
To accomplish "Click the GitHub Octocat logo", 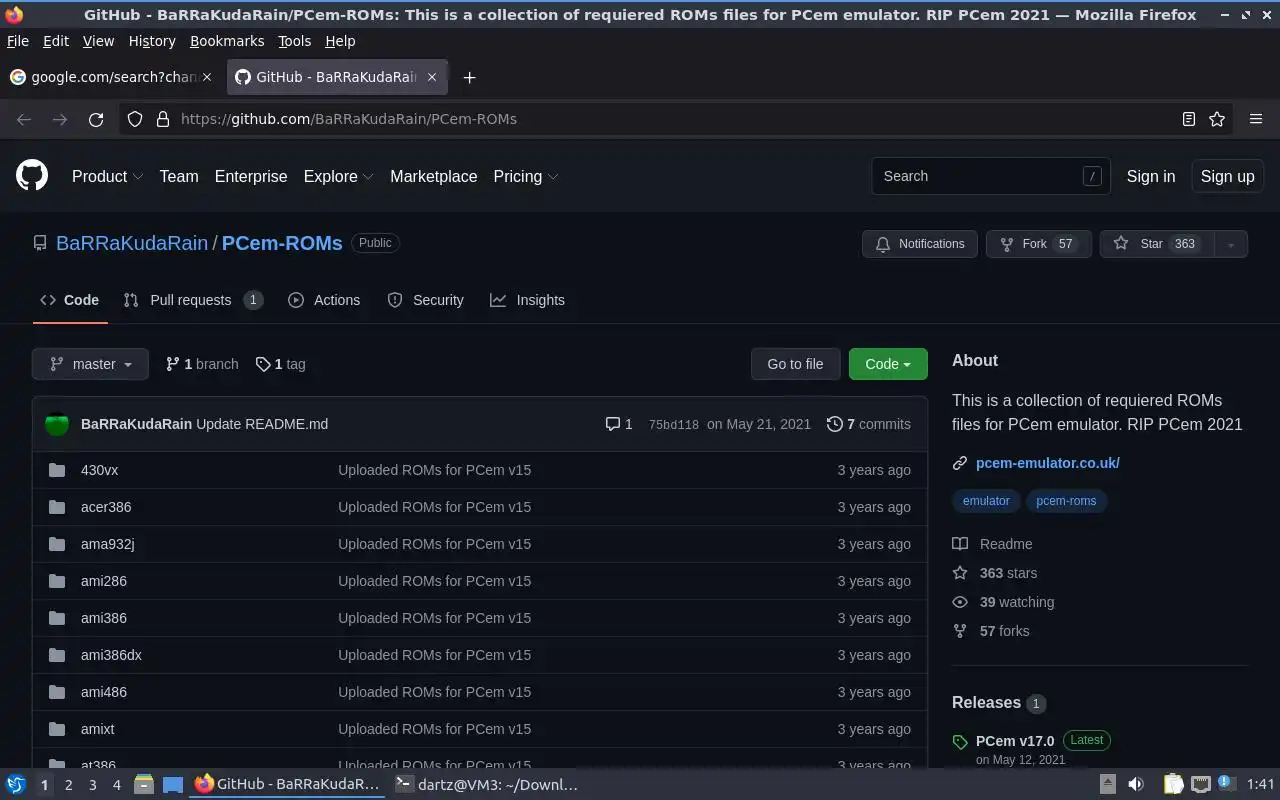I will [32, 176].
